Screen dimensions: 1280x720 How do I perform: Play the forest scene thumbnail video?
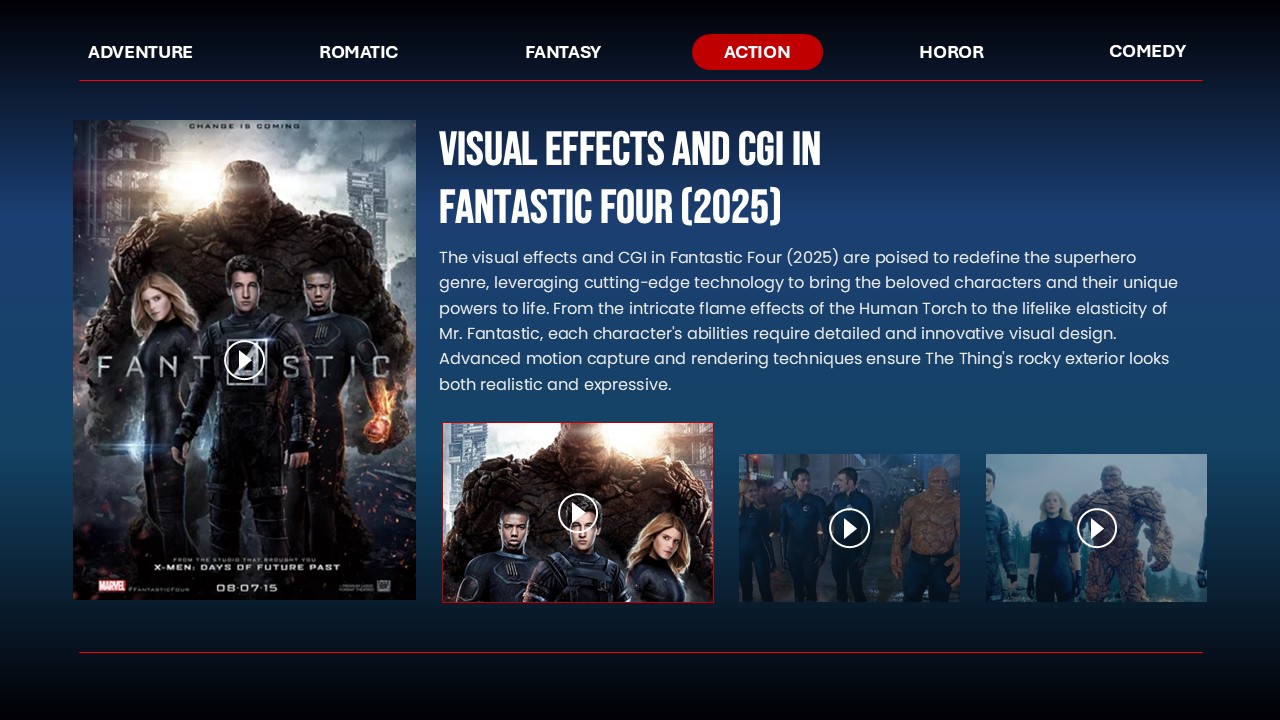(1096, 528)
